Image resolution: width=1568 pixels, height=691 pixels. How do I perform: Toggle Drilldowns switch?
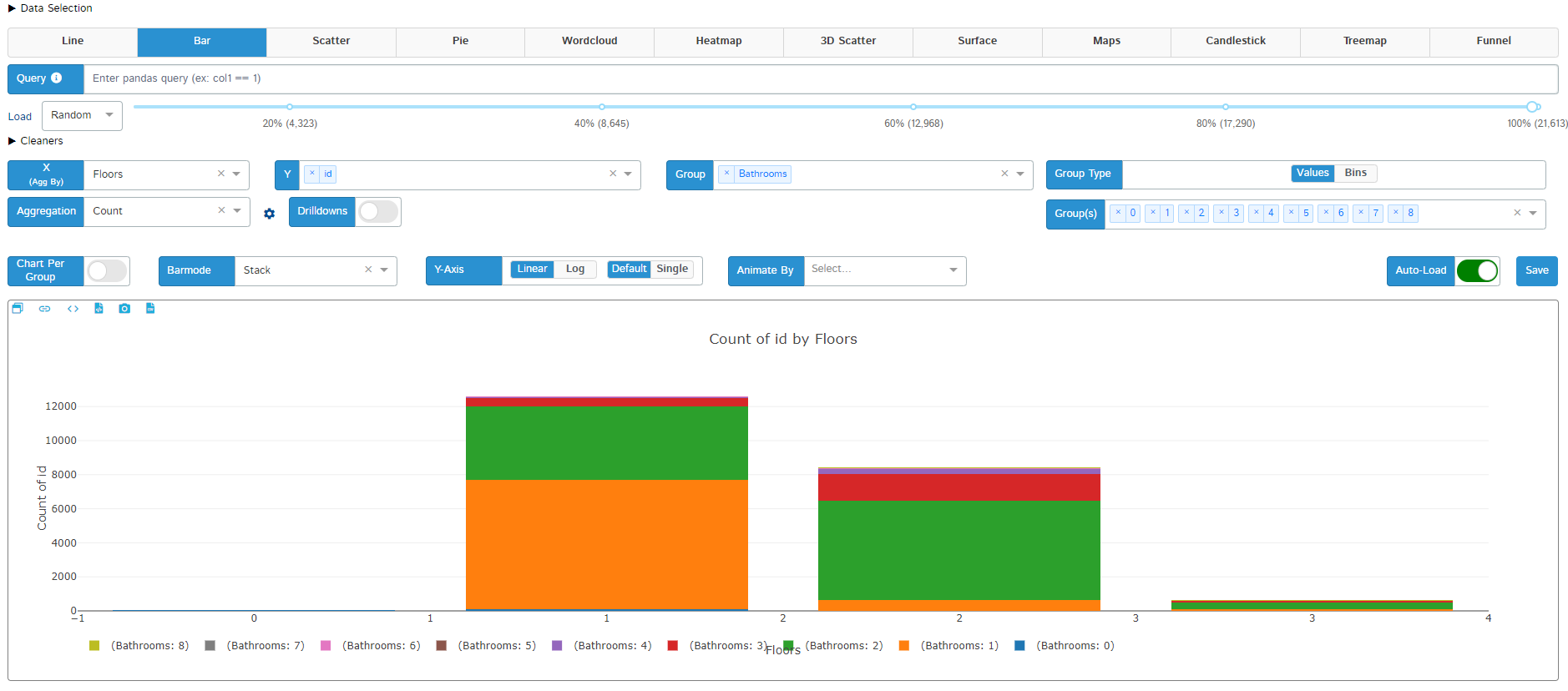[378, 211]
